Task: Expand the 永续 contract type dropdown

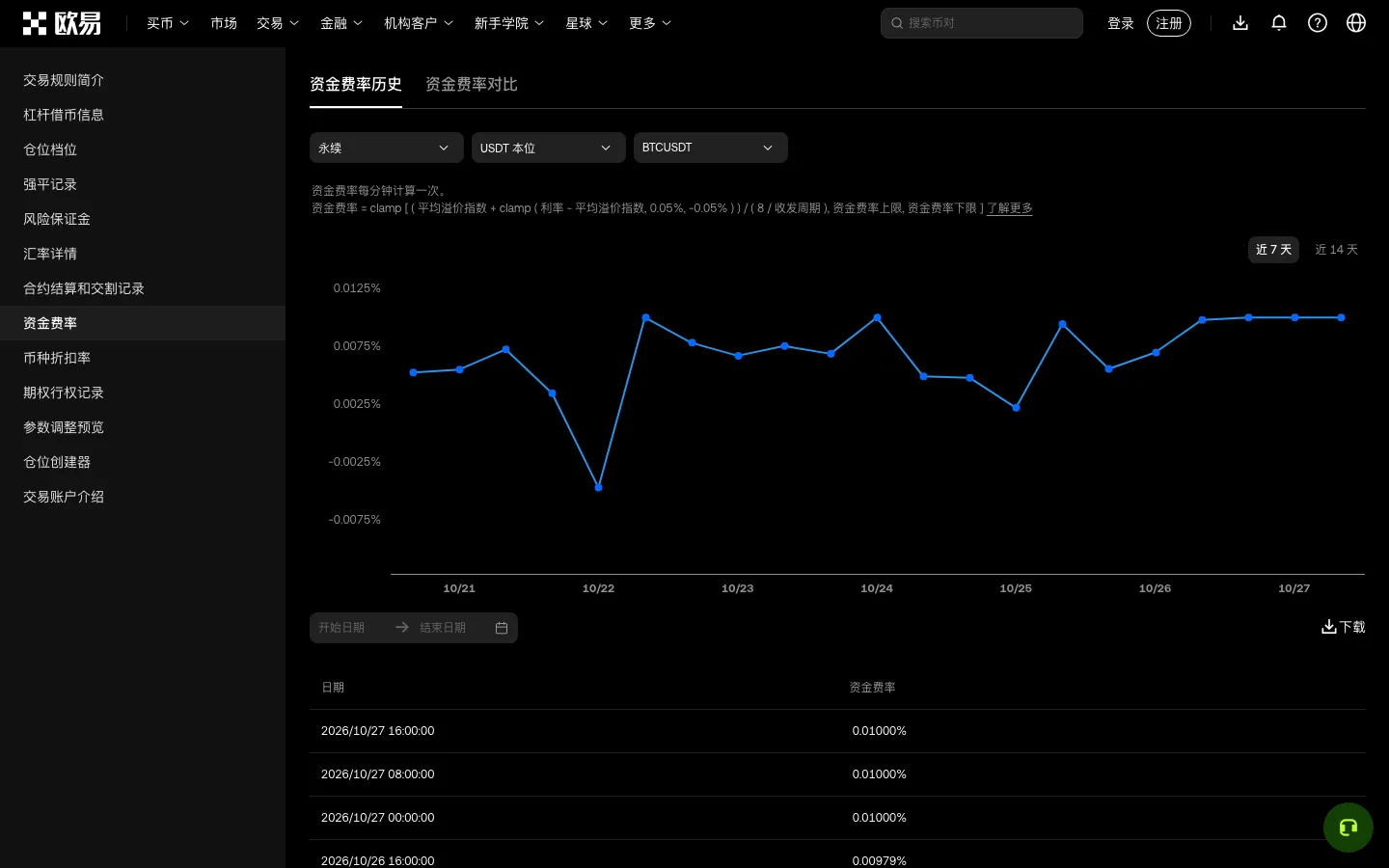Action: [x=387, y=148]
